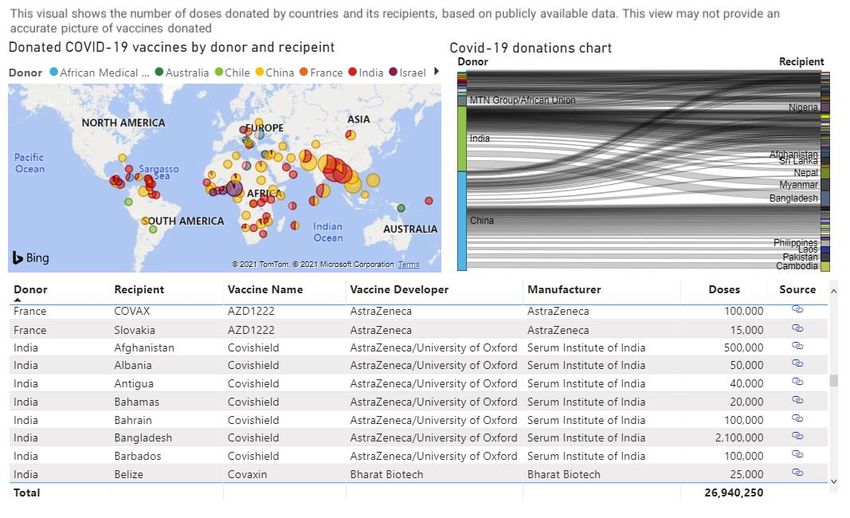Filter map by France legend entry
The height and width of the screenshot is (518, 850).
[x=321, y=73]
